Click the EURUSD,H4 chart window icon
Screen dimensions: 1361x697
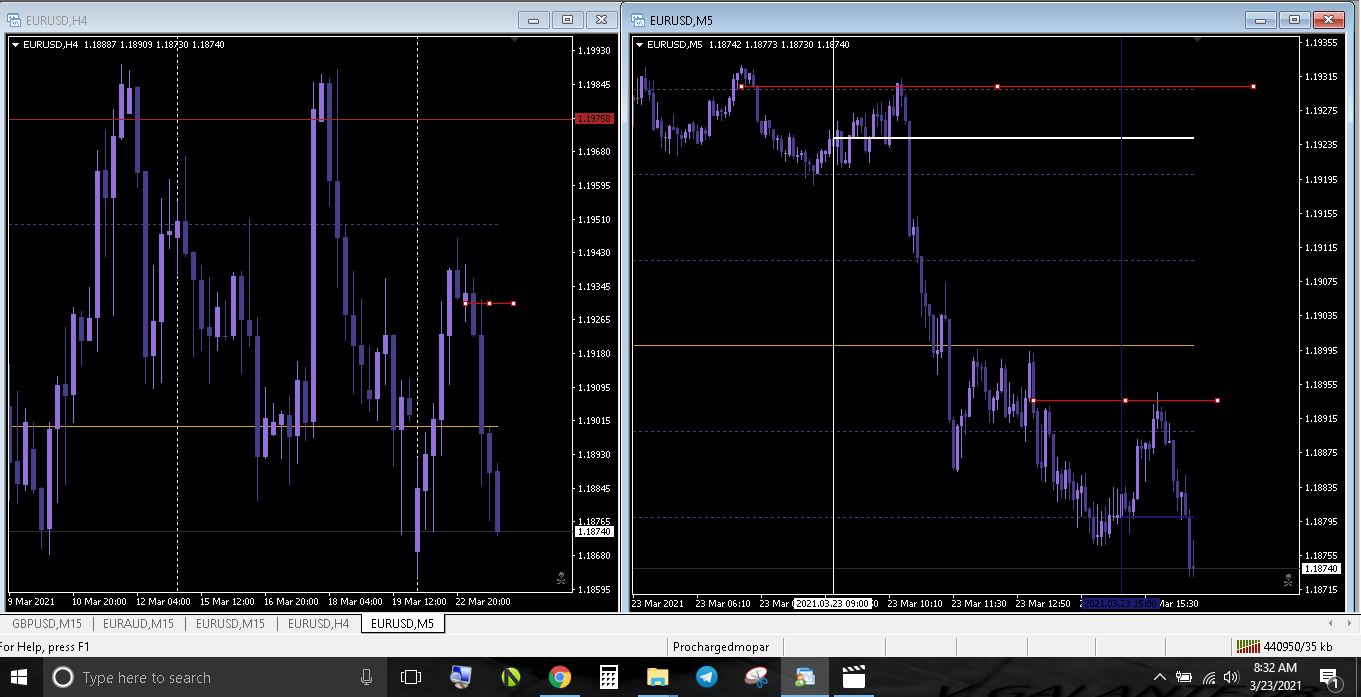pyautogui.click(x=14, y=19)
